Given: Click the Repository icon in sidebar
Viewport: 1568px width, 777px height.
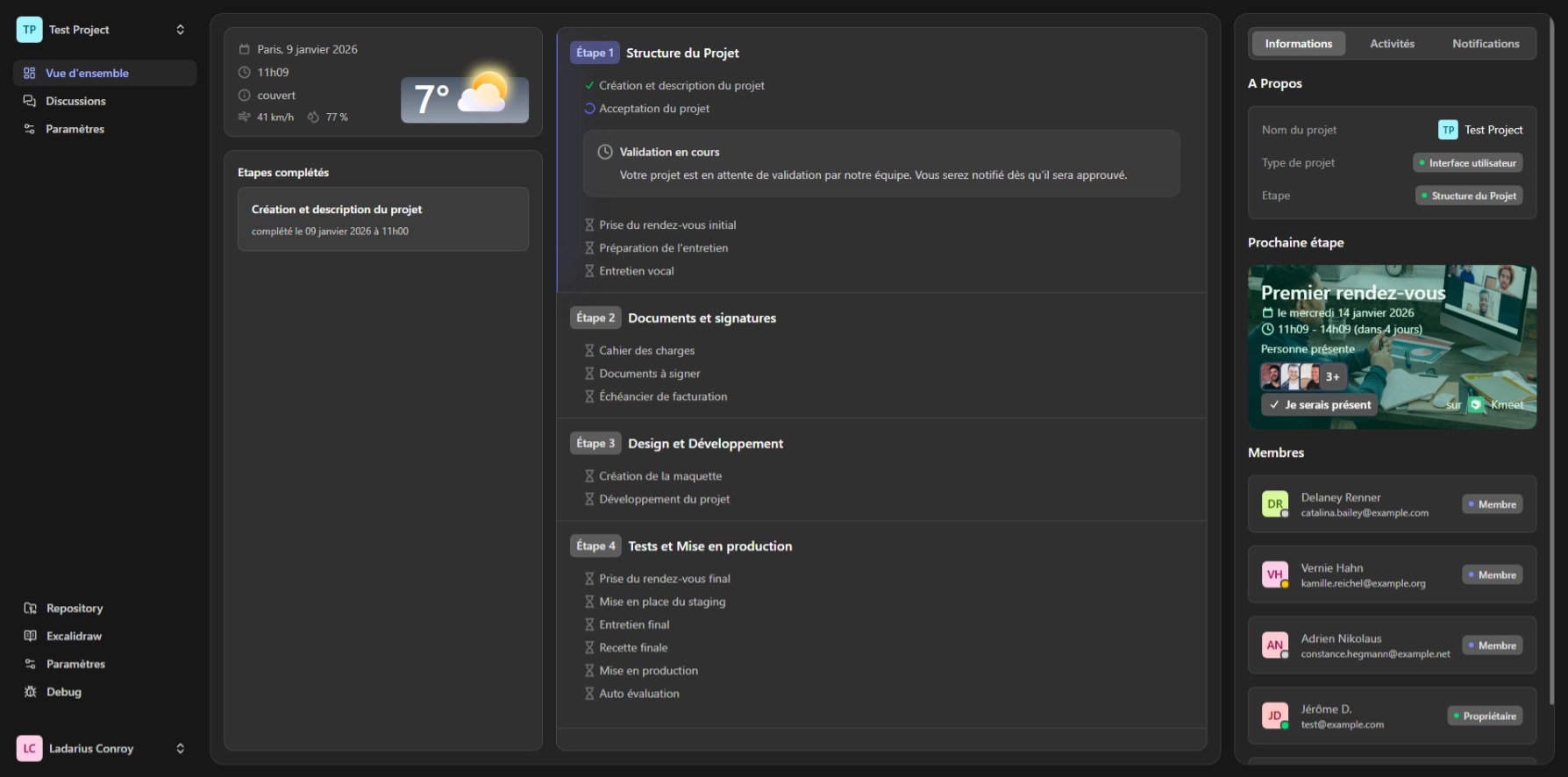Looking at the screenshot, I should (30, 609).
